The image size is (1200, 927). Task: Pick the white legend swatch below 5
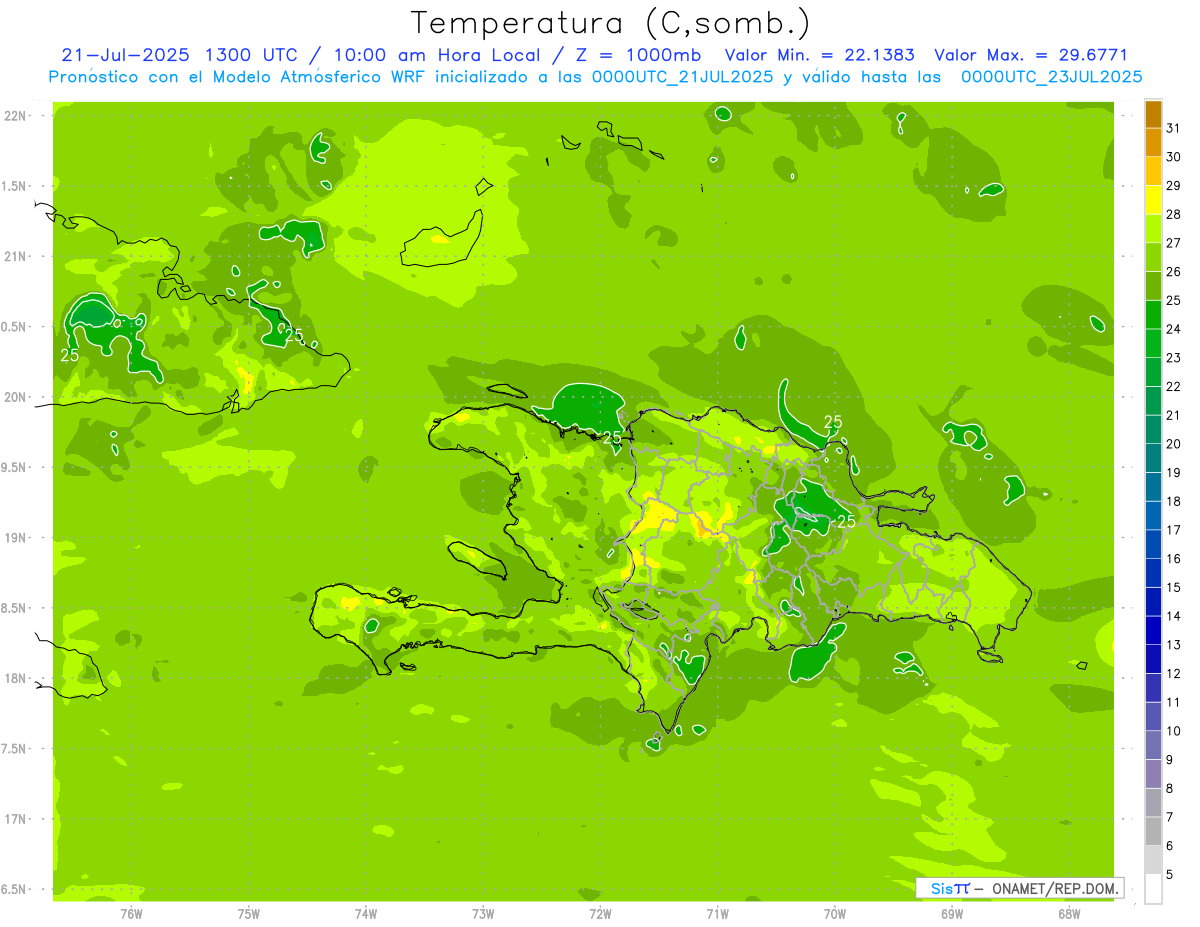1153,889
